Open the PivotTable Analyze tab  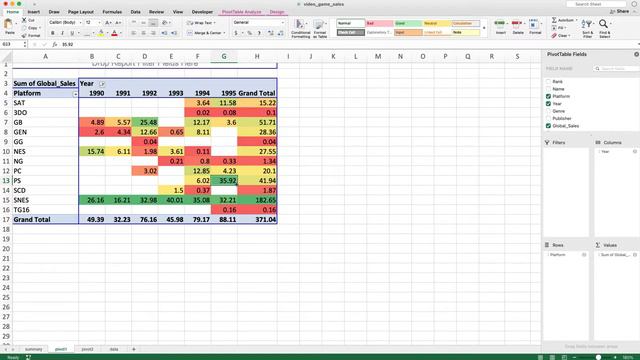point(242,12)
